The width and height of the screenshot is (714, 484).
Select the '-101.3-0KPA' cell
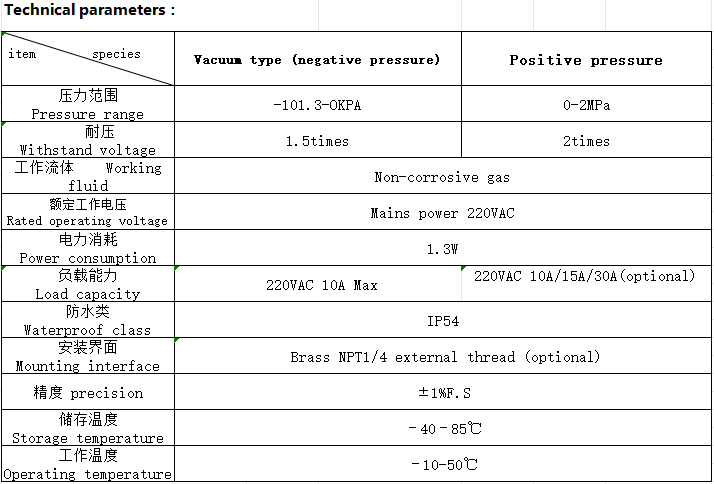(317, 105)
